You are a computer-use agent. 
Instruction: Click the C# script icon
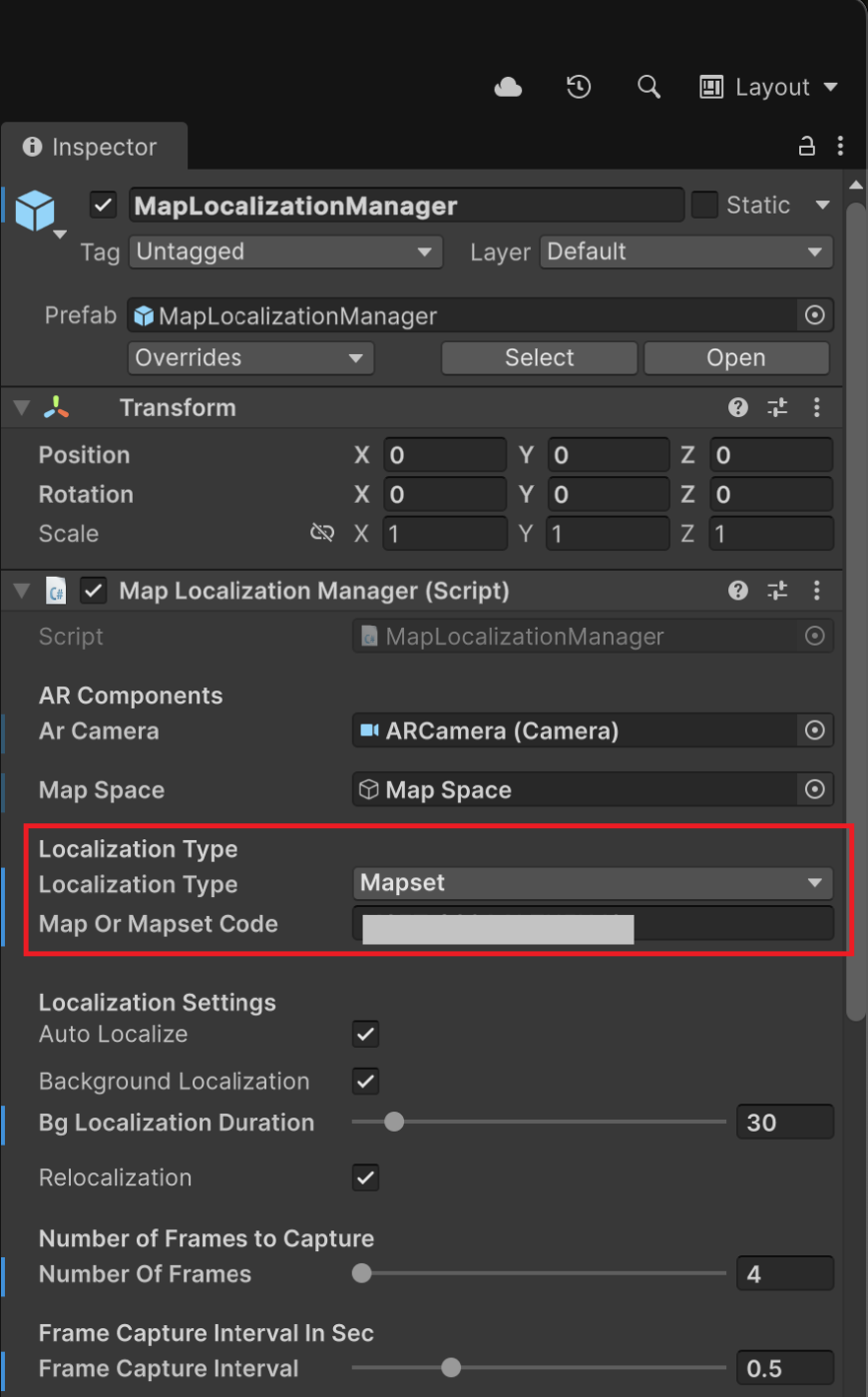pyautogui.click(x=57, y=591)
